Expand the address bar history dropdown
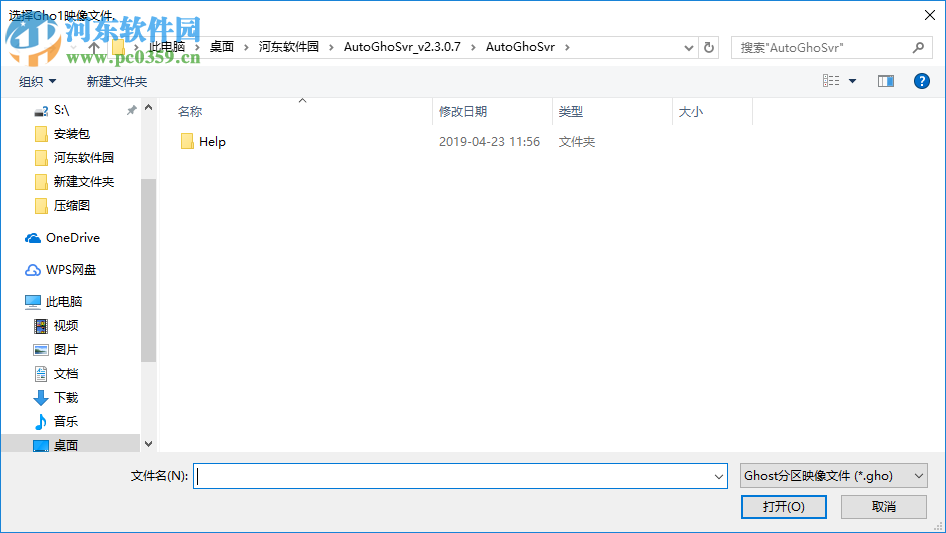This screenshot has width=946, height=533. (688, 48)
